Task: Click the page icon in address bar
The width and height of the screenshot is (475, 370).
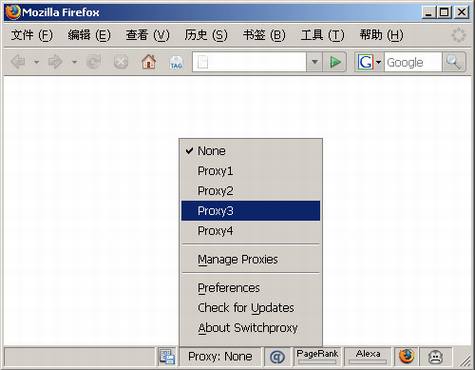Action: [x=203, y=62]
